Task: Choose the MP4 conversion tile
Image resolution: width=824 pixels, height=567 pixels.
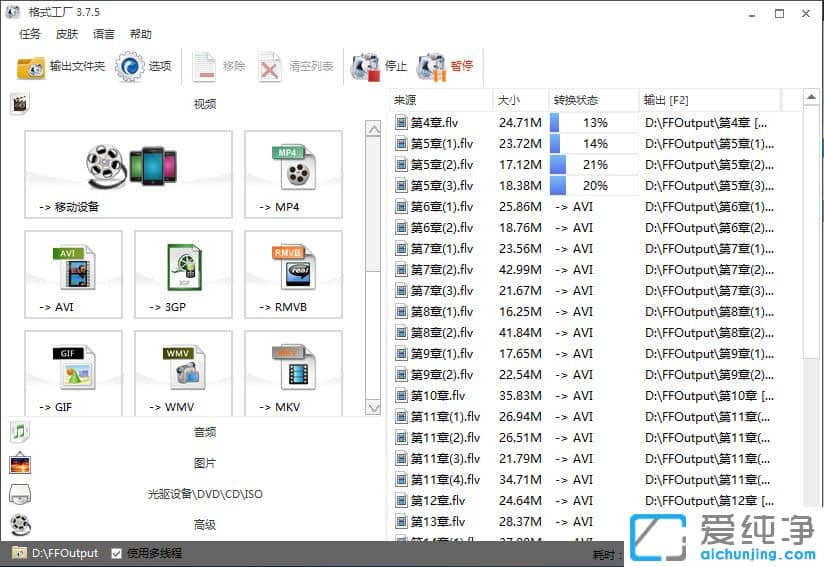Action: tap(293, 174)
